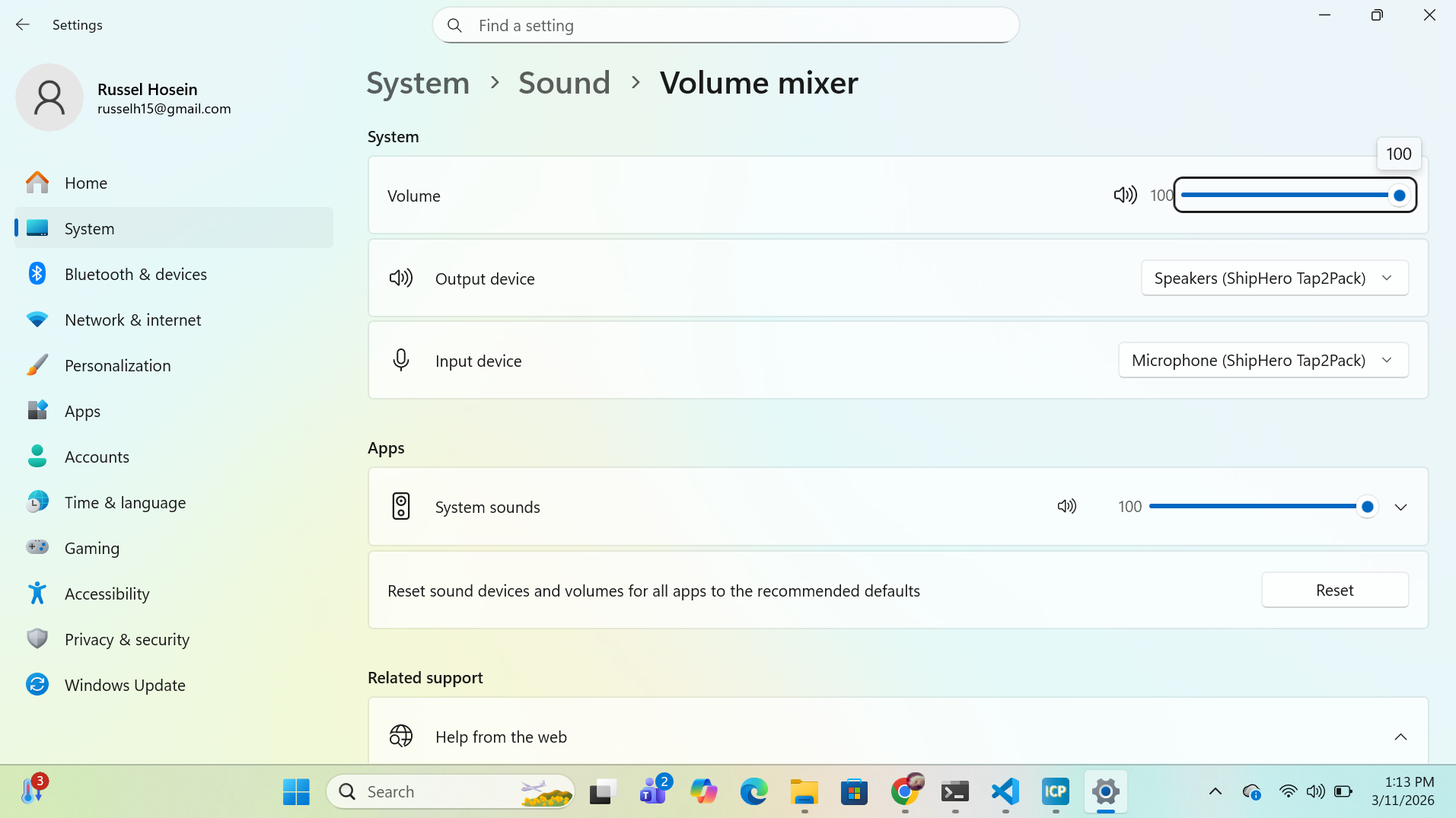Viewport: 1456px width, 818px height.
Task: Click the Reset button
Action: (x=1334, y=590)
